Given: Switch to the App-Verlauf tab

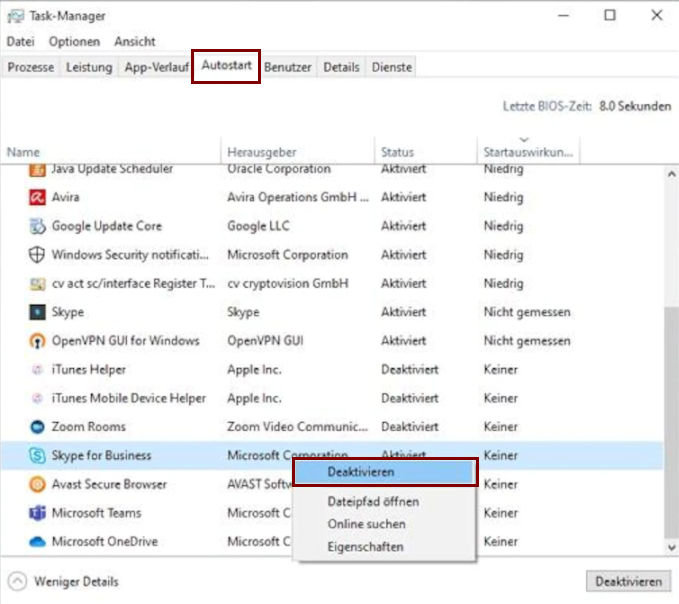Looking at the screenshot, I should [x=156, y=67].
